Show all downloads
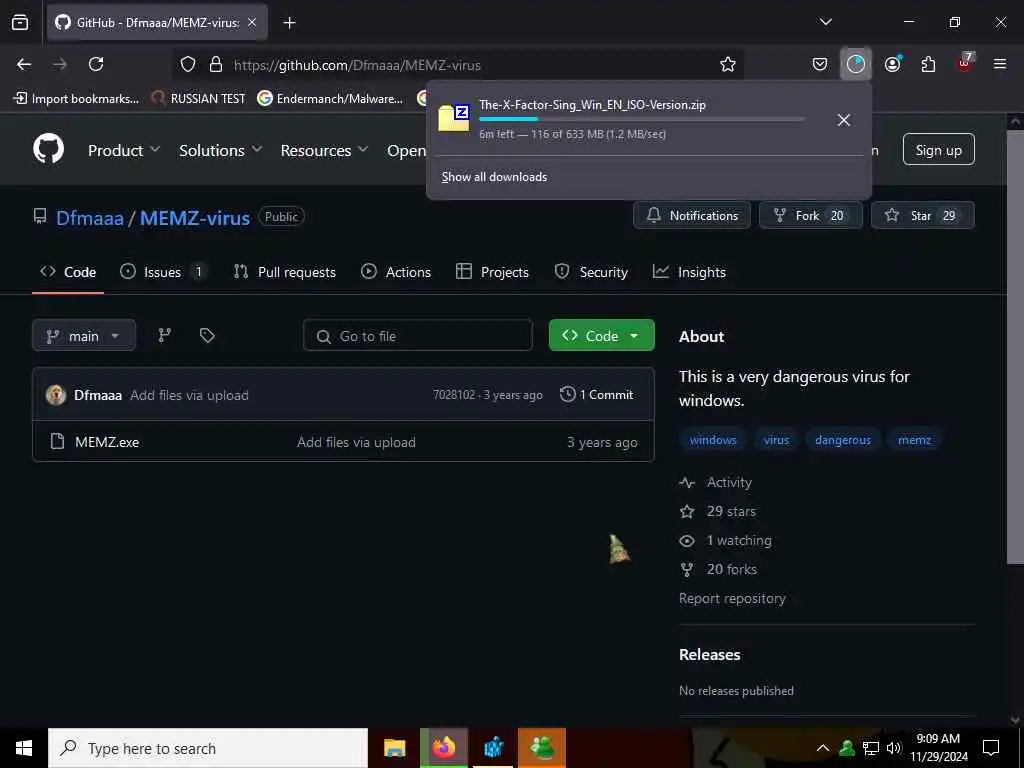This screenshot has width=1024, height=768. point(494,177)
